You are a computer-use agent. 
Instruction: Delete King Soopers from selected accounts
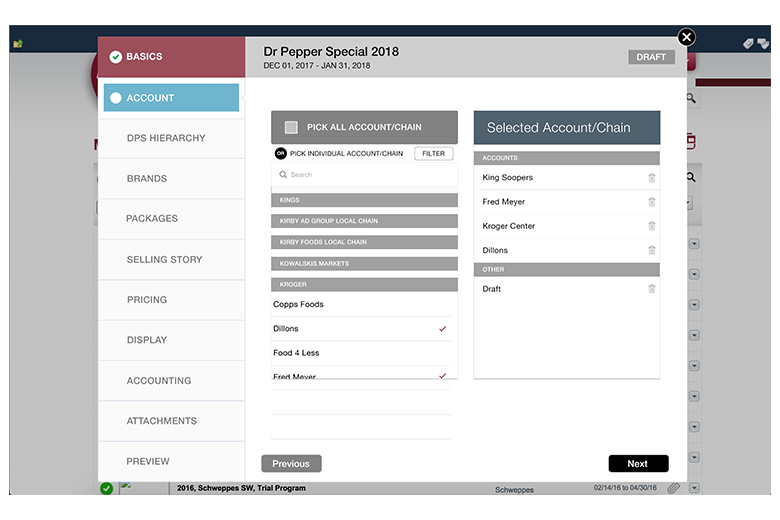(x=652, y=178)
